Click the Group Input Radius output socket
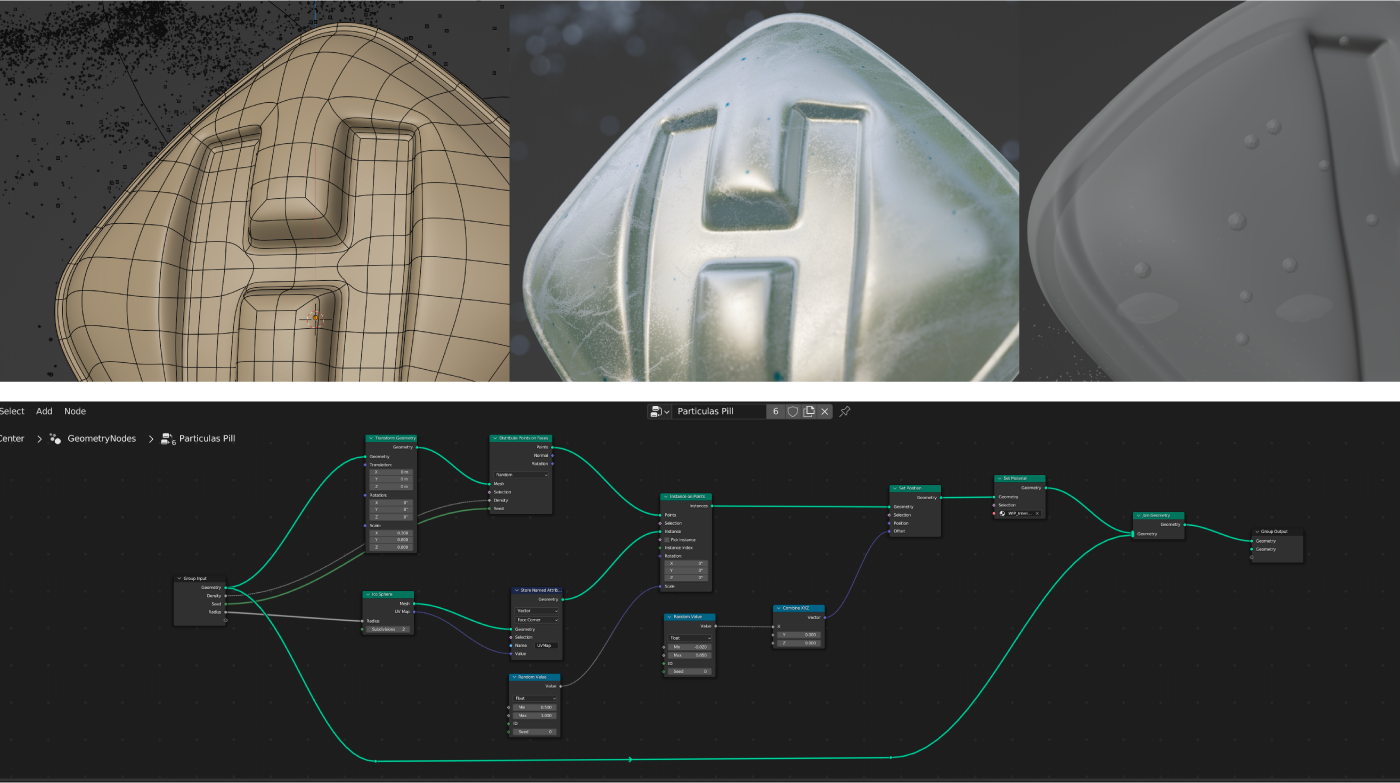 click(226, 611)
